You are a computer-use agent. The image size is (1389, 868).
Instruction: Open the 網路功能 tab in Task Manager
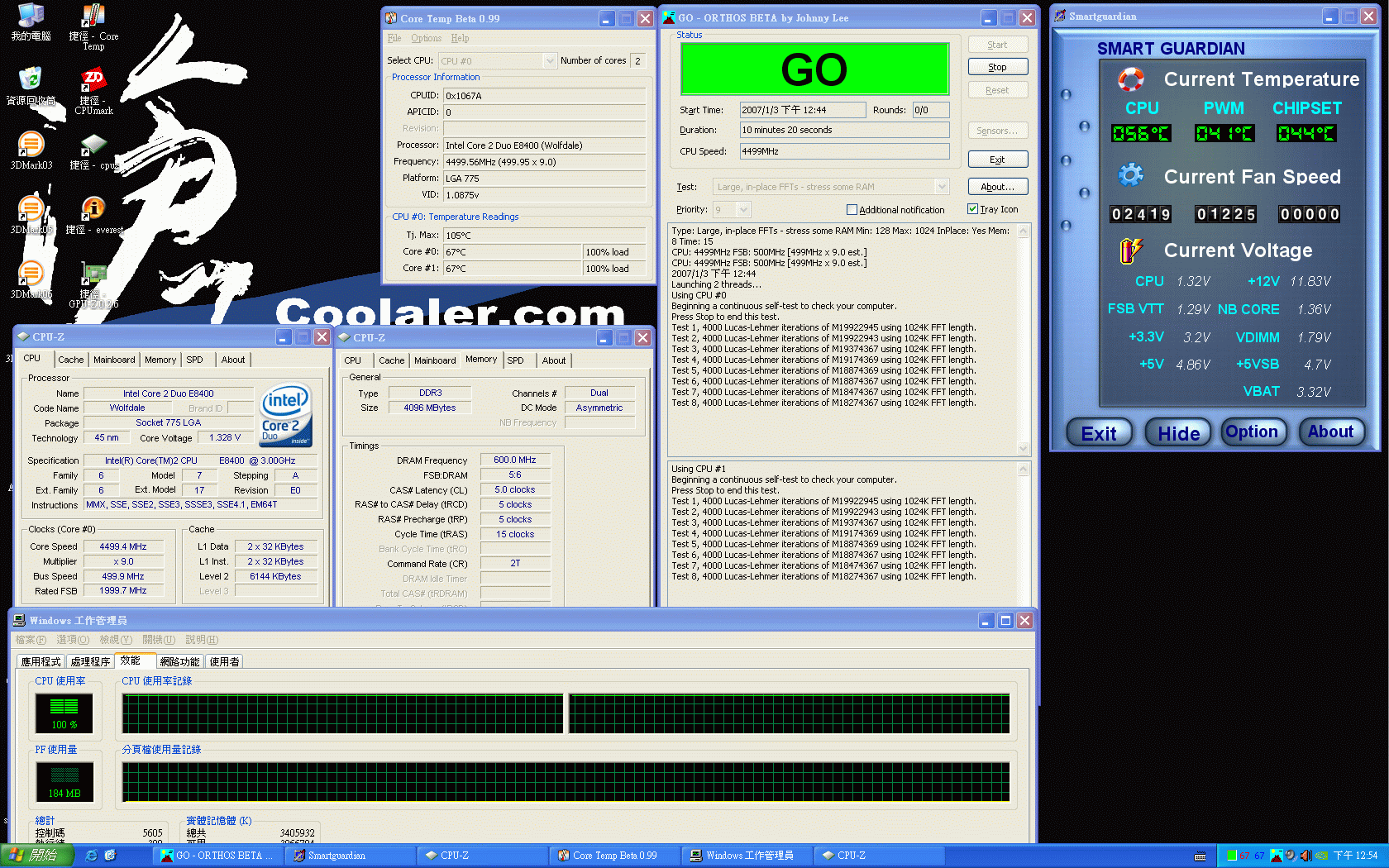coord(179,661)
